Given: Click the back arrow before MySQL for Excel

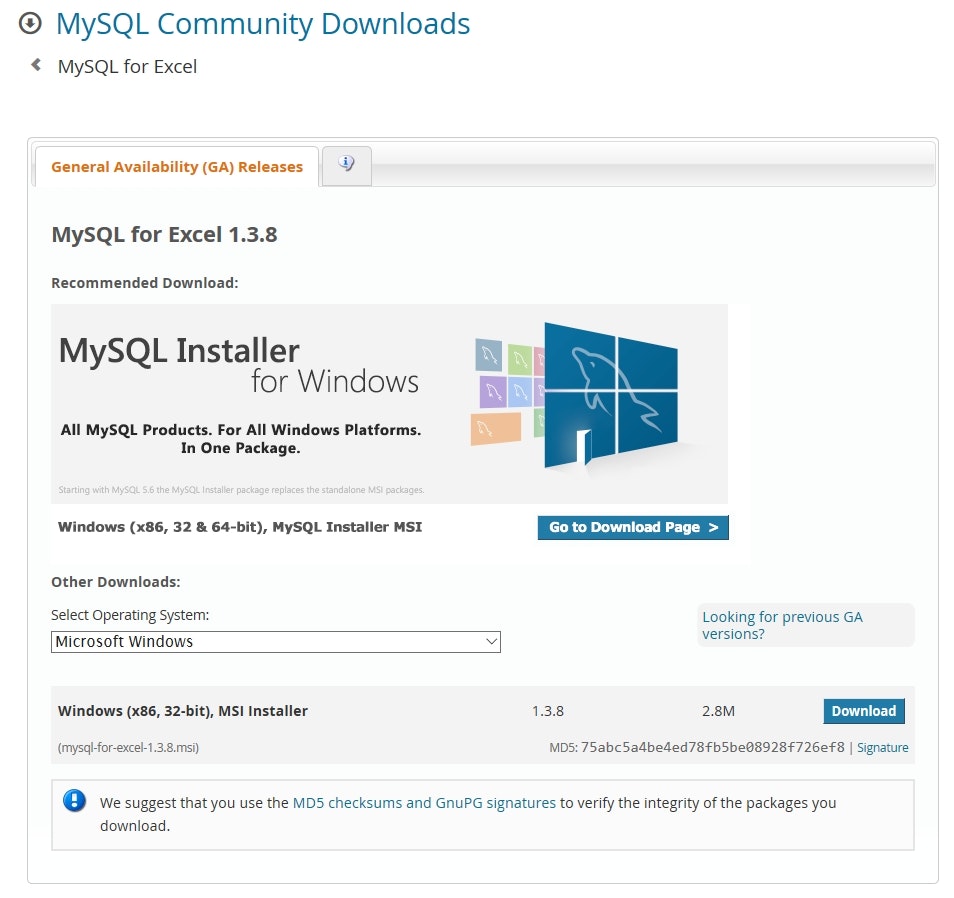Looking at the screenshot, I should (36, 64).
